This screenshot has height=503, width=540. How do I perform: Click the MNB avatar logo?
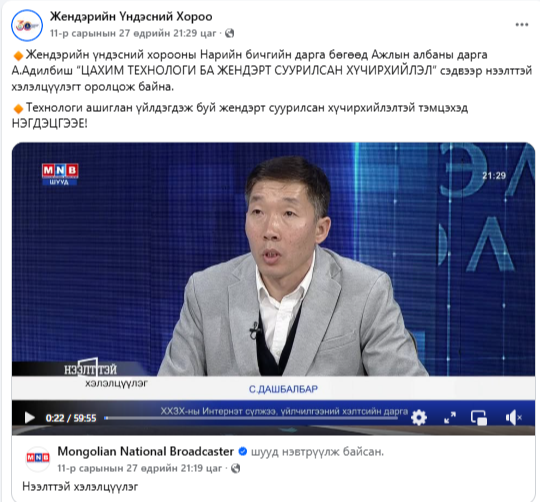click(38, 458)
